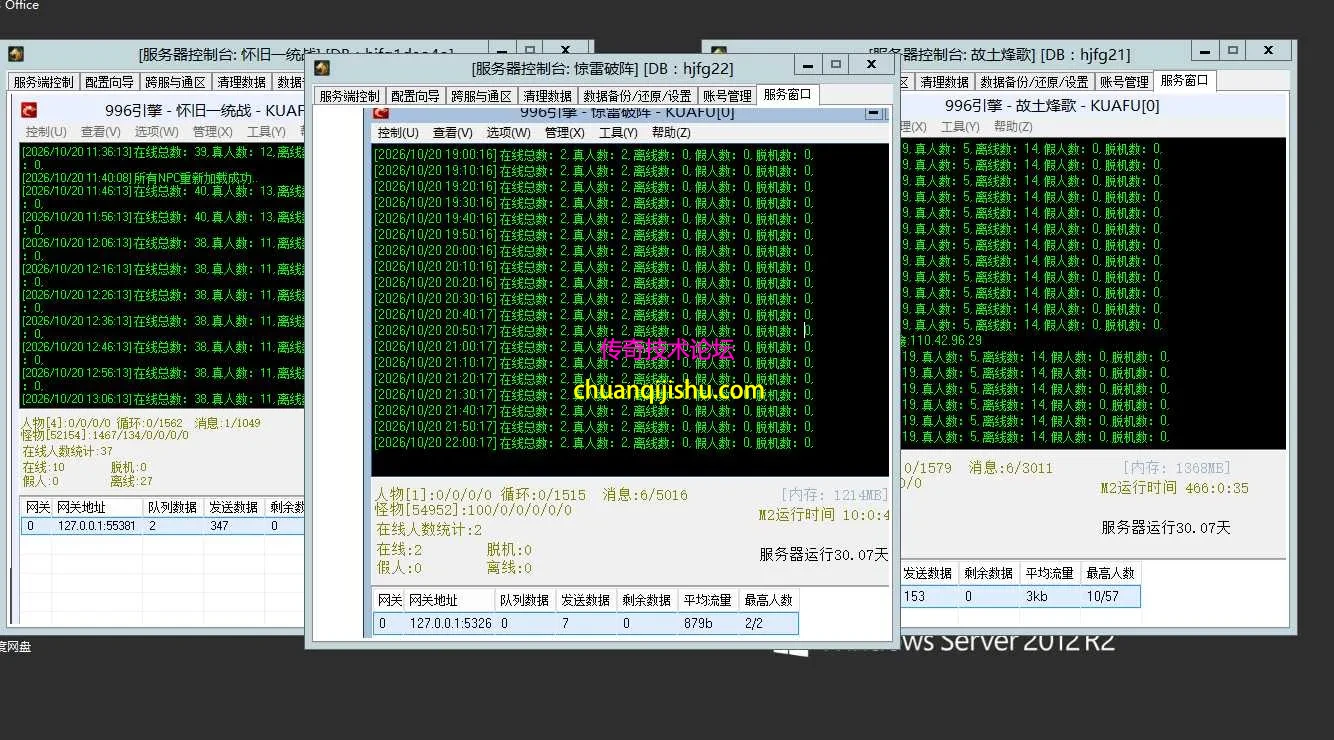Click the app icon in the 惊雷破阵 title bar

[322, 68]
